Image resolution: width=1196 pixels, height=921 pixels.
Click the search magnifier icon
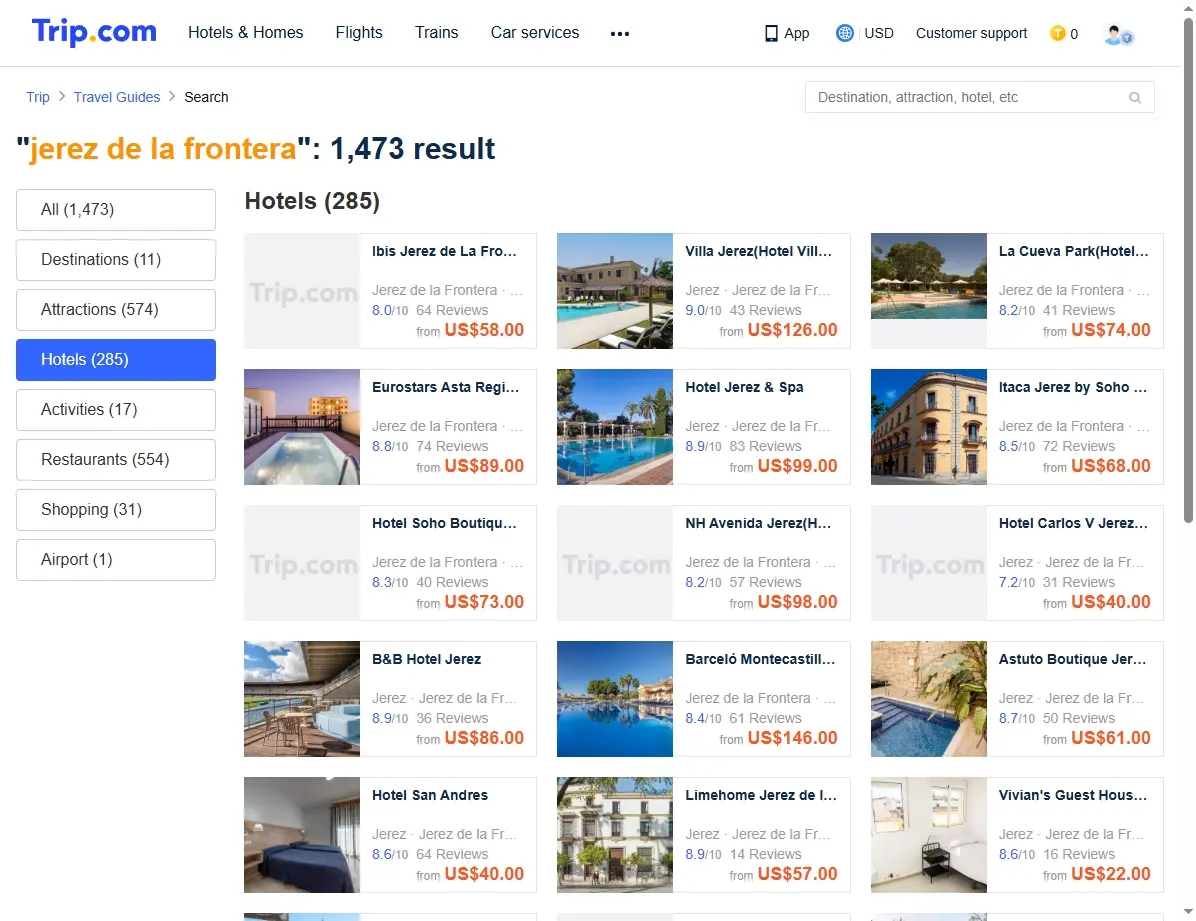tap(1135, 98)
